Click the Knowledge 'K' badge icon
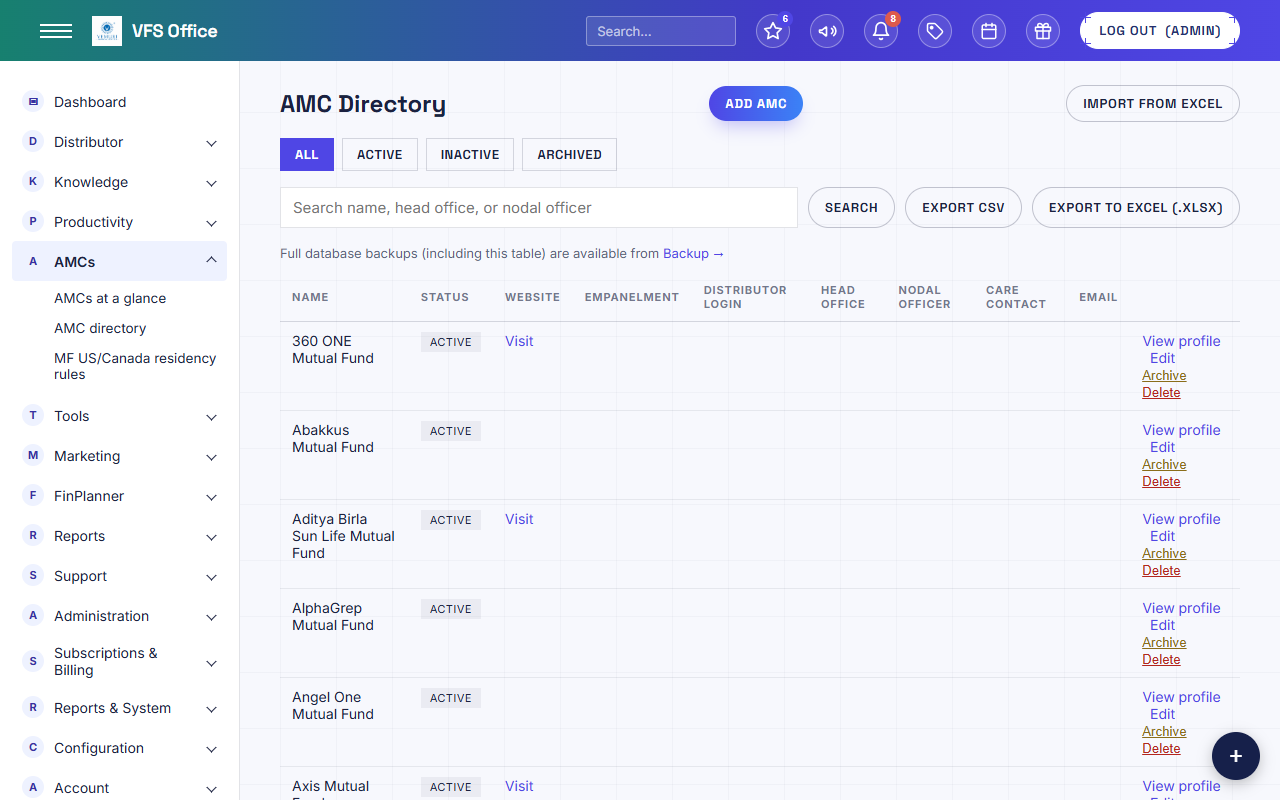Image resolution: width=1280 pixels, height=800 pixels. coord(33,181)
